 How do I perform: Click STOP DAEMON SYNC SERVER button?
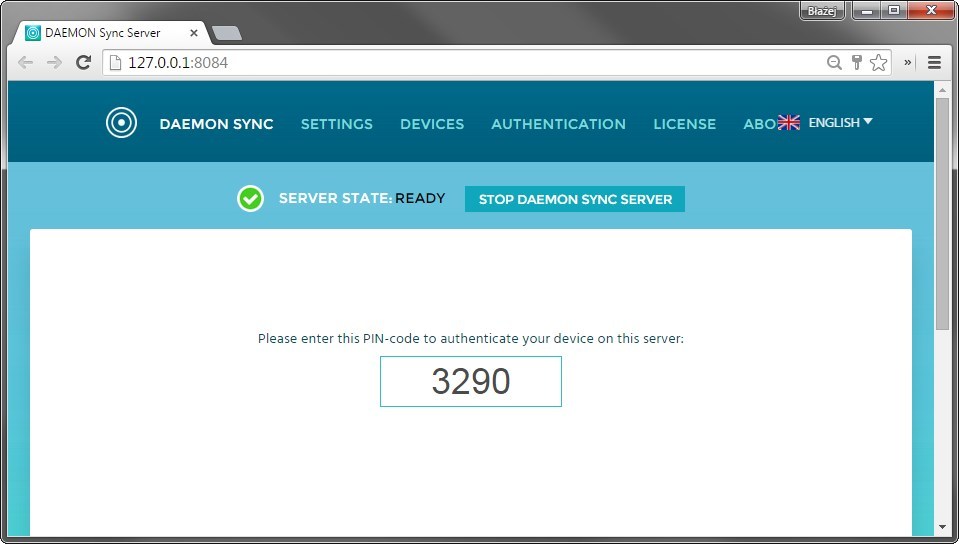(575, 199)
